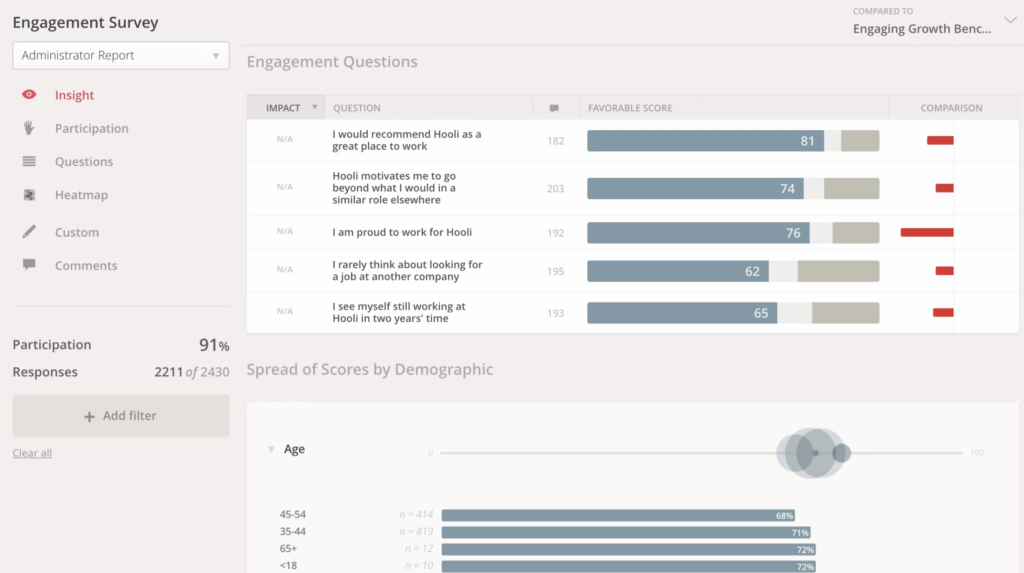Click the 35-44 age group bar
The height and width of the screenshot is (573, 1024).
[x=625, y=533]
